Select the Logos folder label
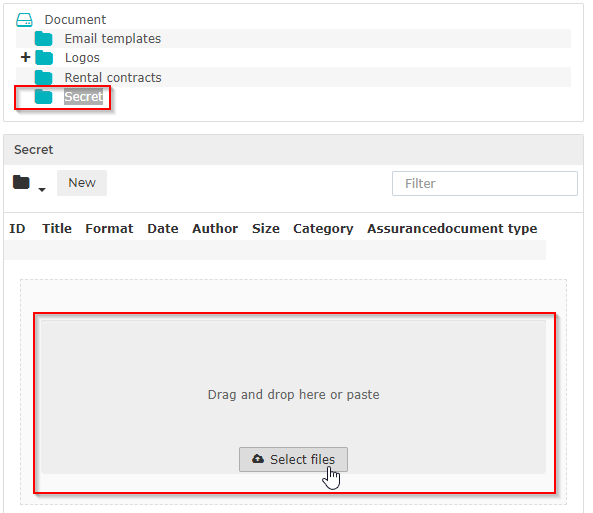The height and width of the screenshot is (513, 593). [x=82, y=58]
